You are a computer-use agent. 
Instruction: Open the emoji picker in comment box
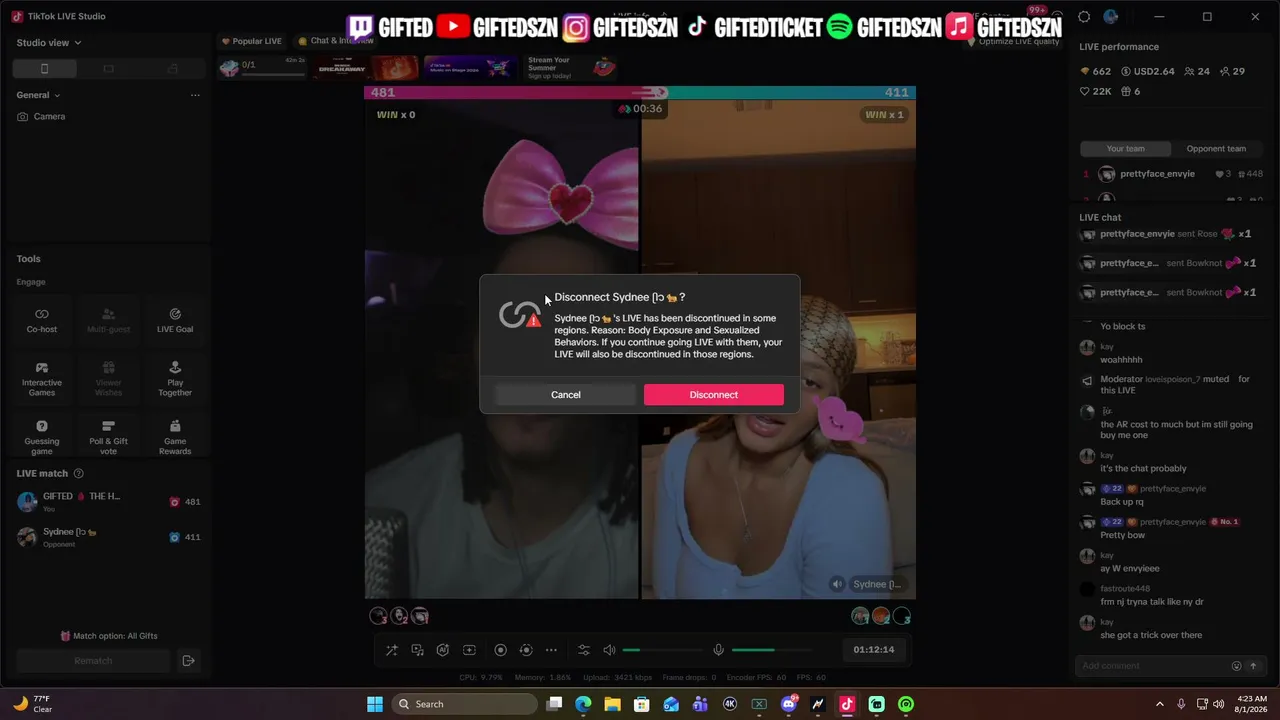pos(1236,666)
